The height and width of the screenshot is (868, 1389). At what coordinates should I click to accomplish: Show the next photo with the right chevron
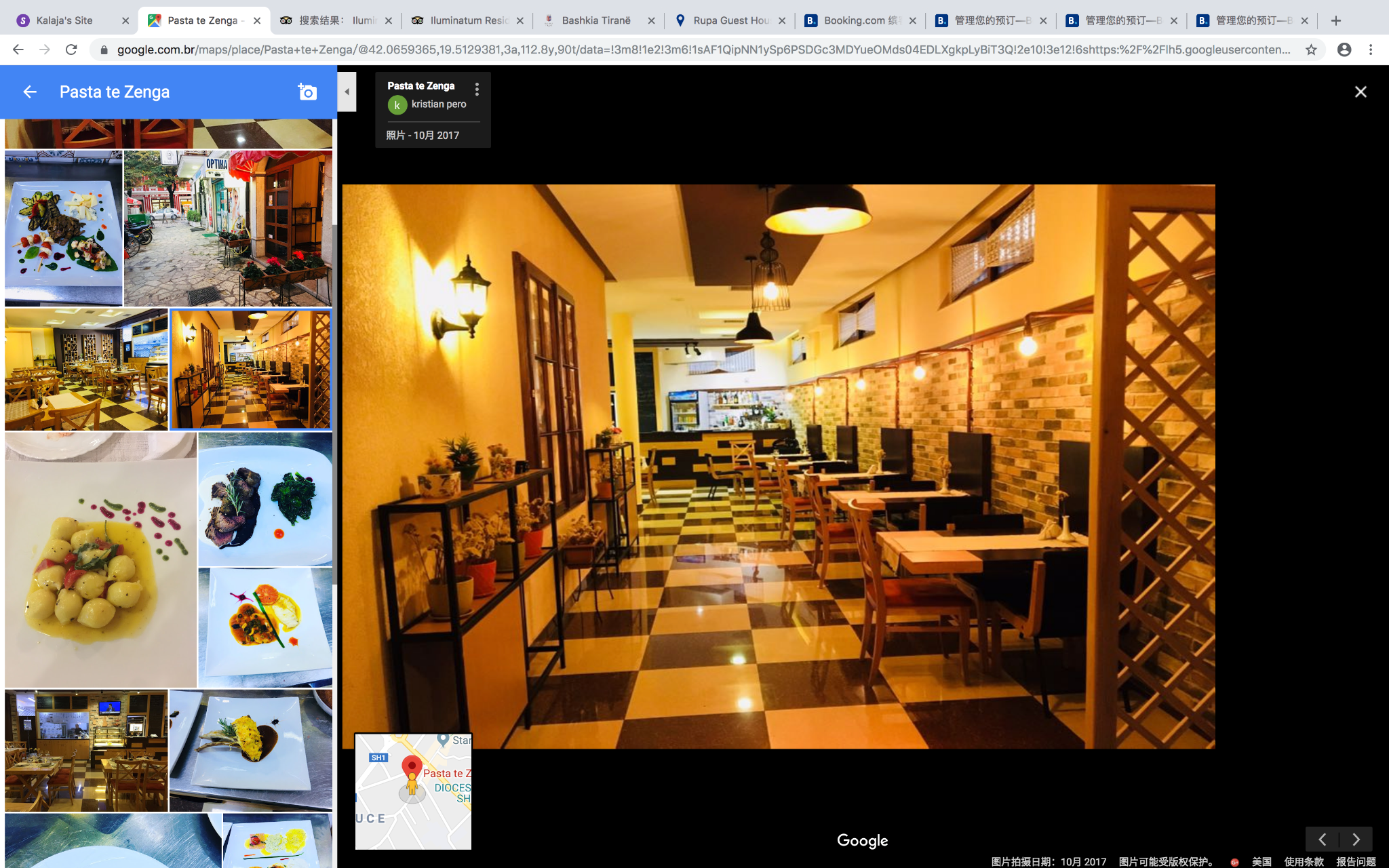point(1356,840)
